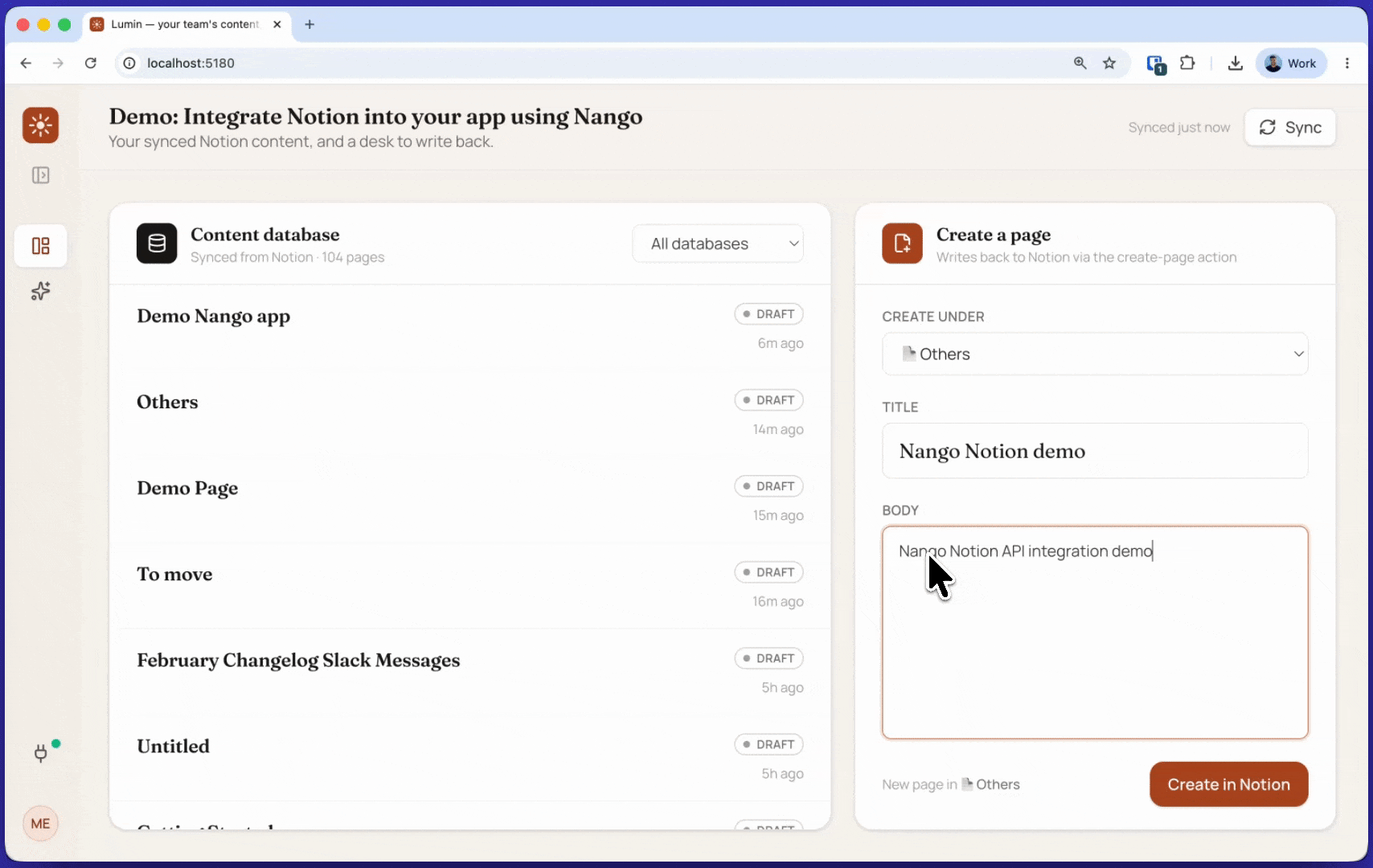Open the dashboard layout icon in sidebar

41,246
